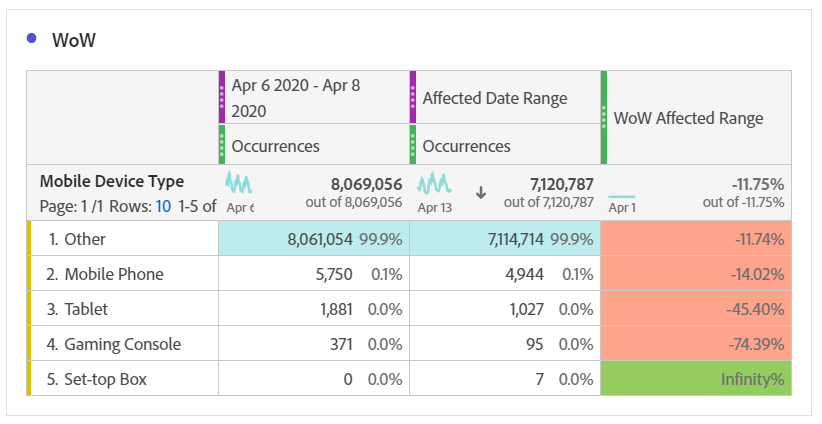
Task: Click the purple handle on Apr 6 2020 - Apr 8 2020
Action: coord(222,97)
